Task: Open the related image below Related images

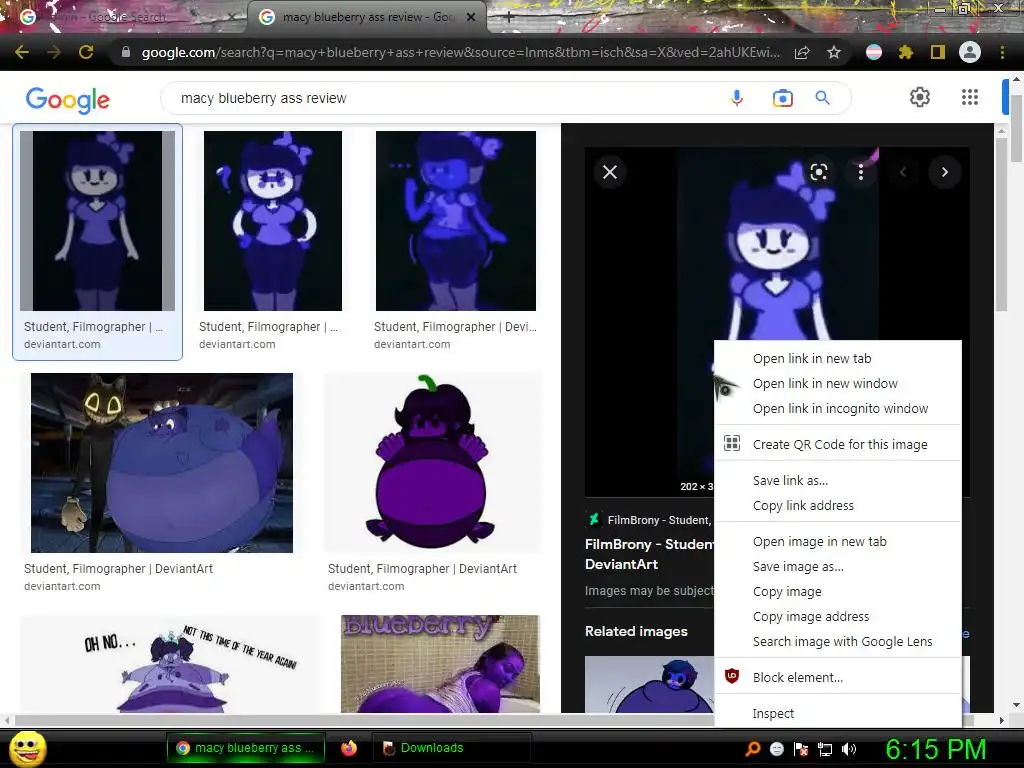Action: [x=649, y=684]
